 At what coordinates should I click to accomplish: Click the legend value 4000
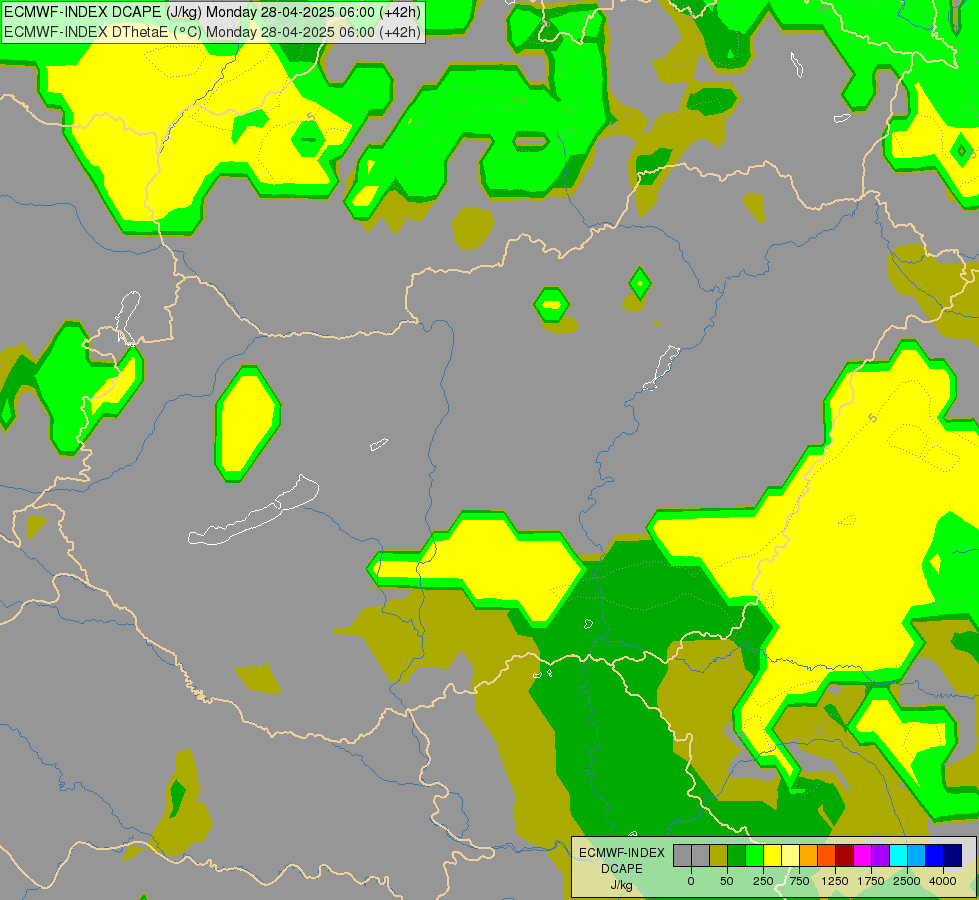(943, 881)
